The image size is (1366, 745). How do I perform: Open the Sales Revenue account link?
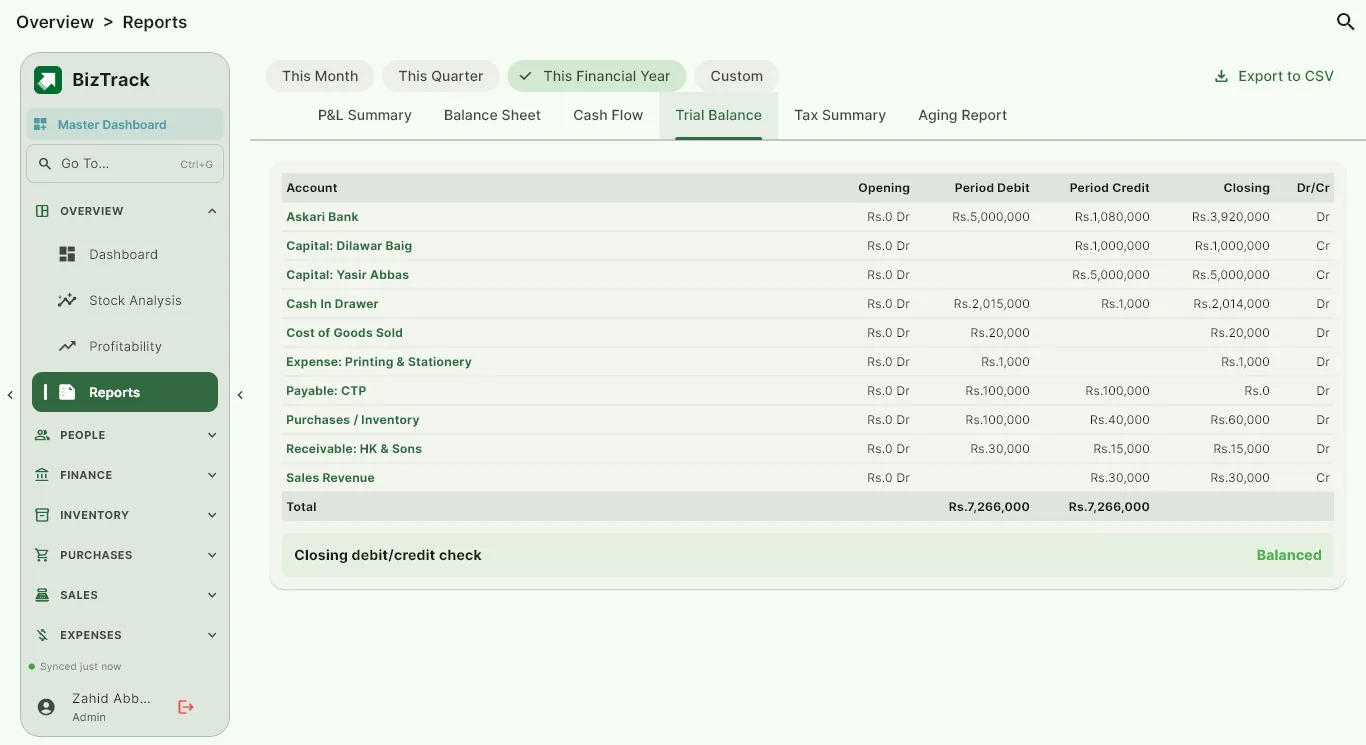coord(330,478)
